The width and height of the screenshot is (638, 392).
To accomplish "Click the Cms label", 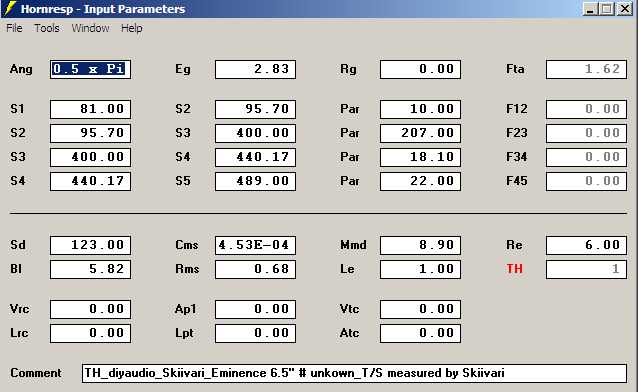I will [187, 245].
